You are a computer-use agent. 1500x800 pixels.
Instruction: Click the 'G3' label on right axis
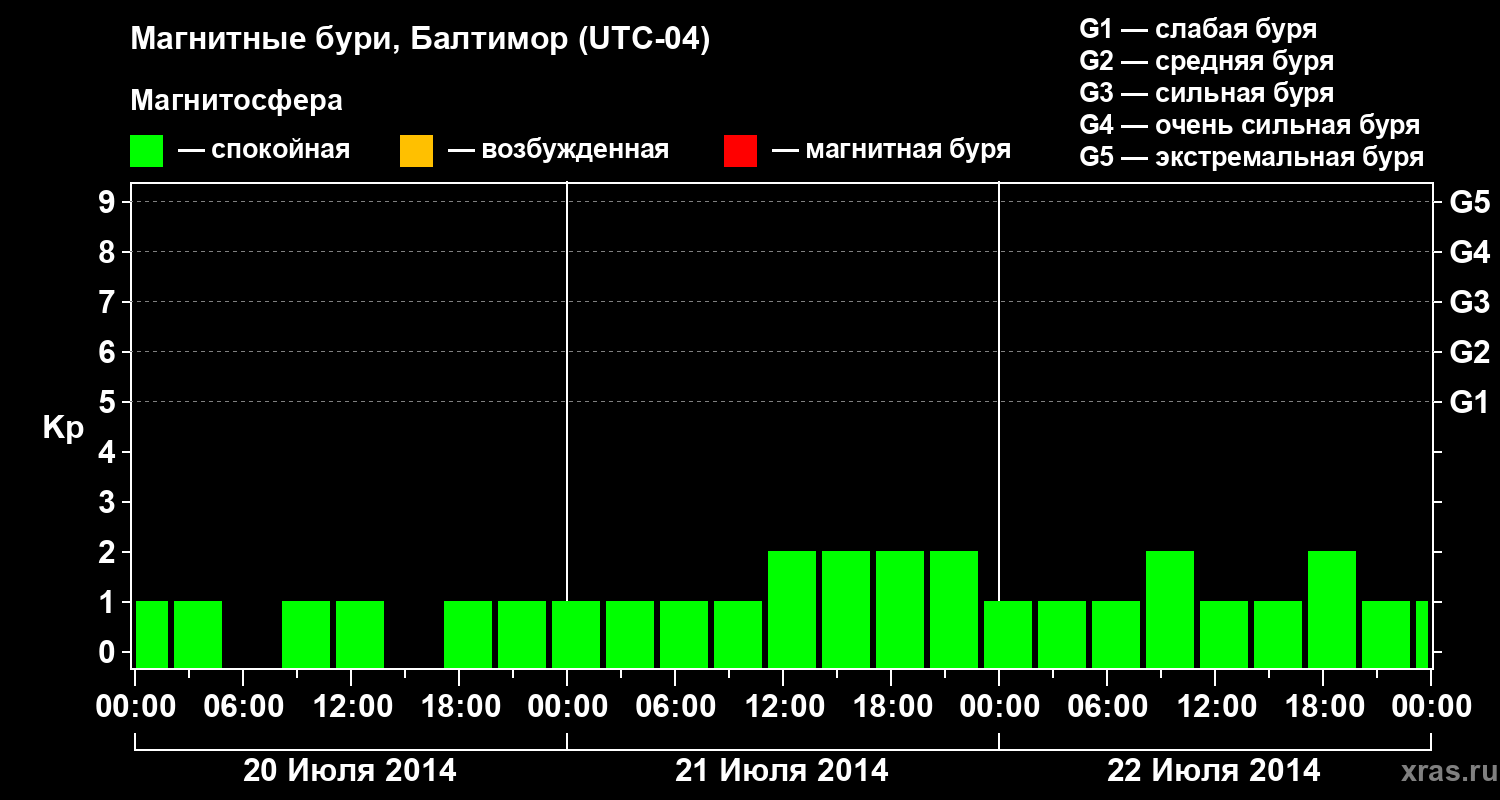point(1469,302)
